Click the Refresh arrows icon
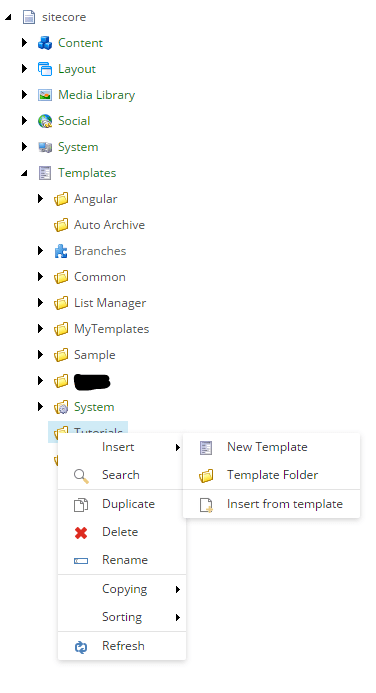 pos(81,647)
